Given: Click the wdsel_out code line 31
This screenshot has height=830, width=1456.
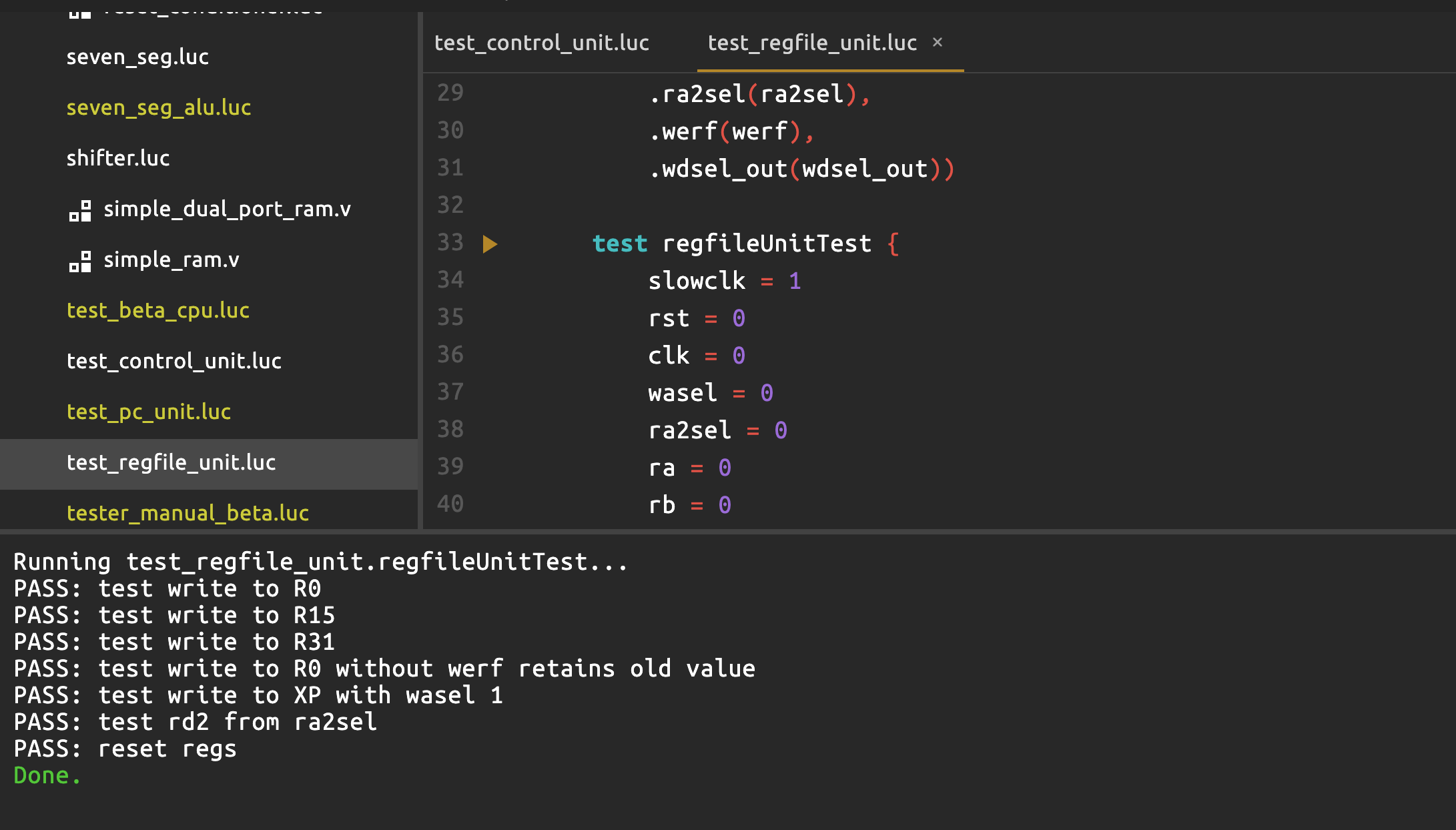Looking at the screenshot, I should point(801,169).
